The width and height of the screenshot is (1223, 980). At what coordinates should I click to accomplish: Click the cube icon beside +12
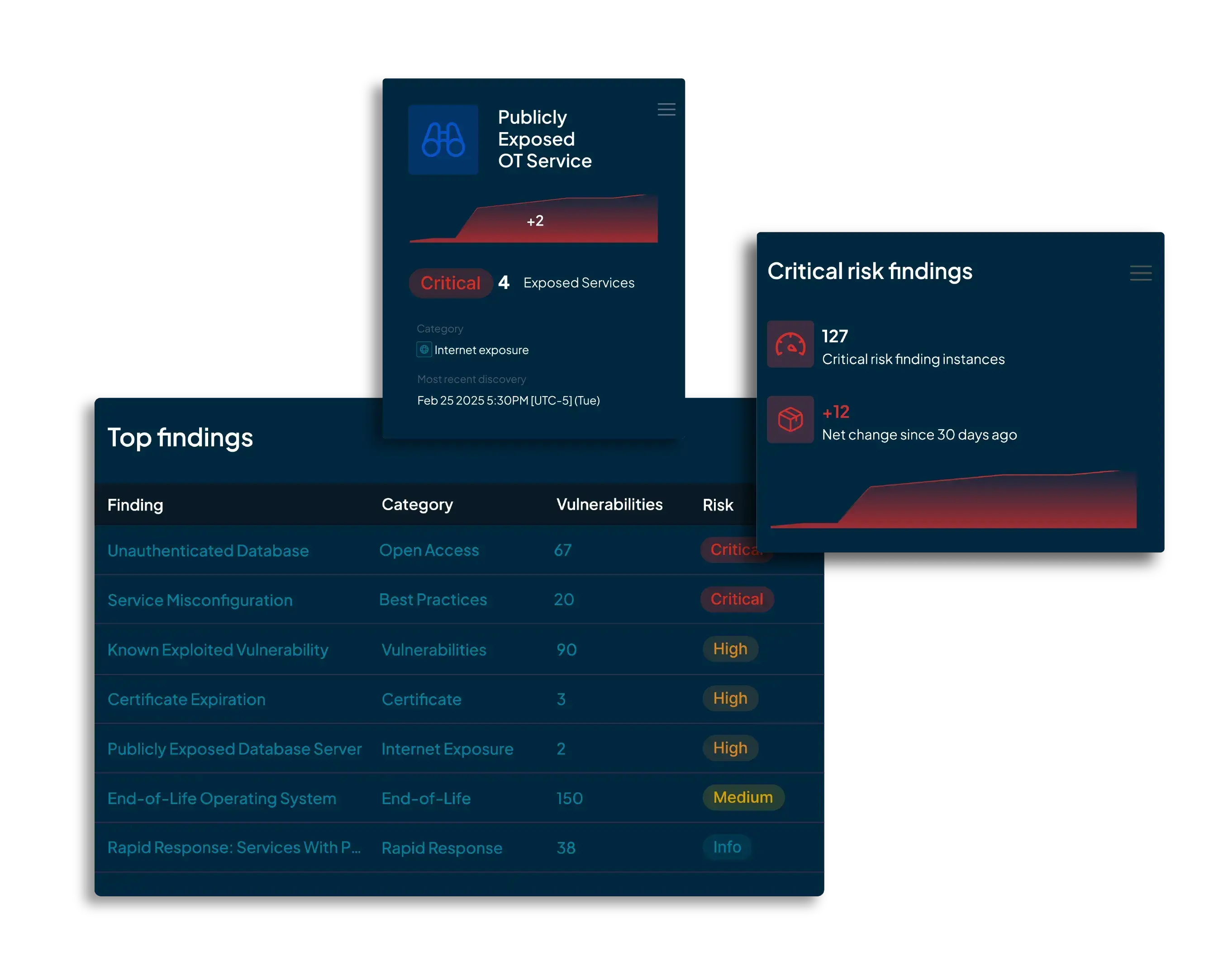click(x=790, y=420)
